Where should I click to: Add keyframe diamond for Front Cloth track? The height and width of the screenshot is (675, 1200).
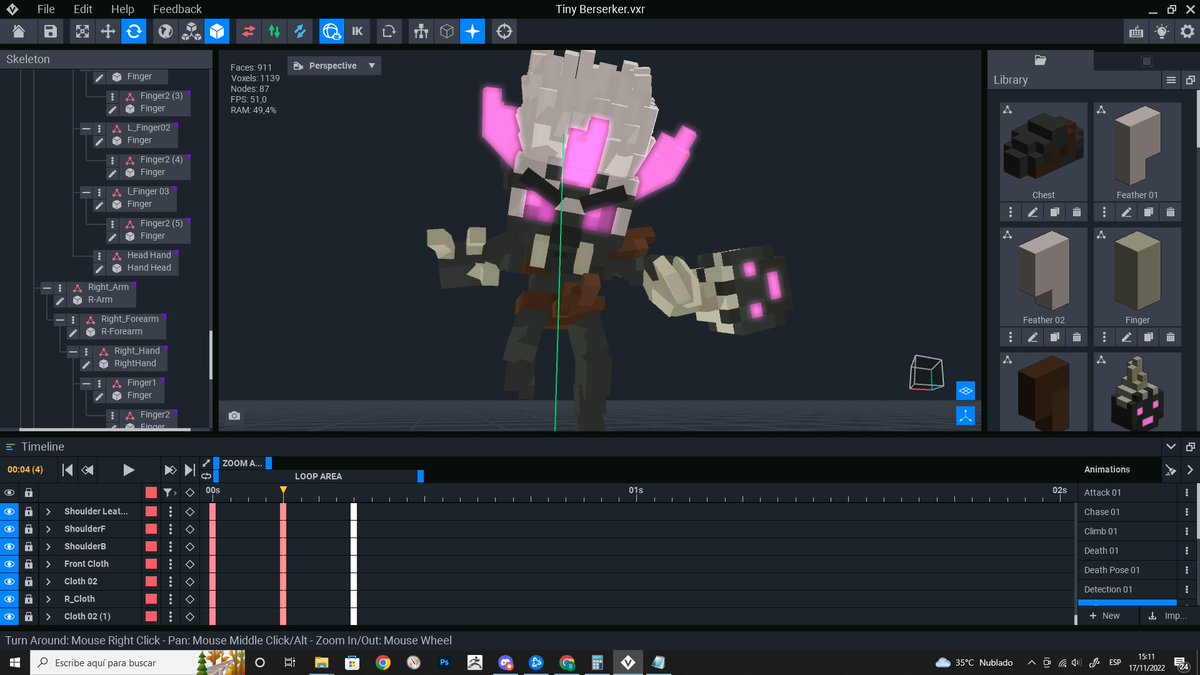click(189, 564)
